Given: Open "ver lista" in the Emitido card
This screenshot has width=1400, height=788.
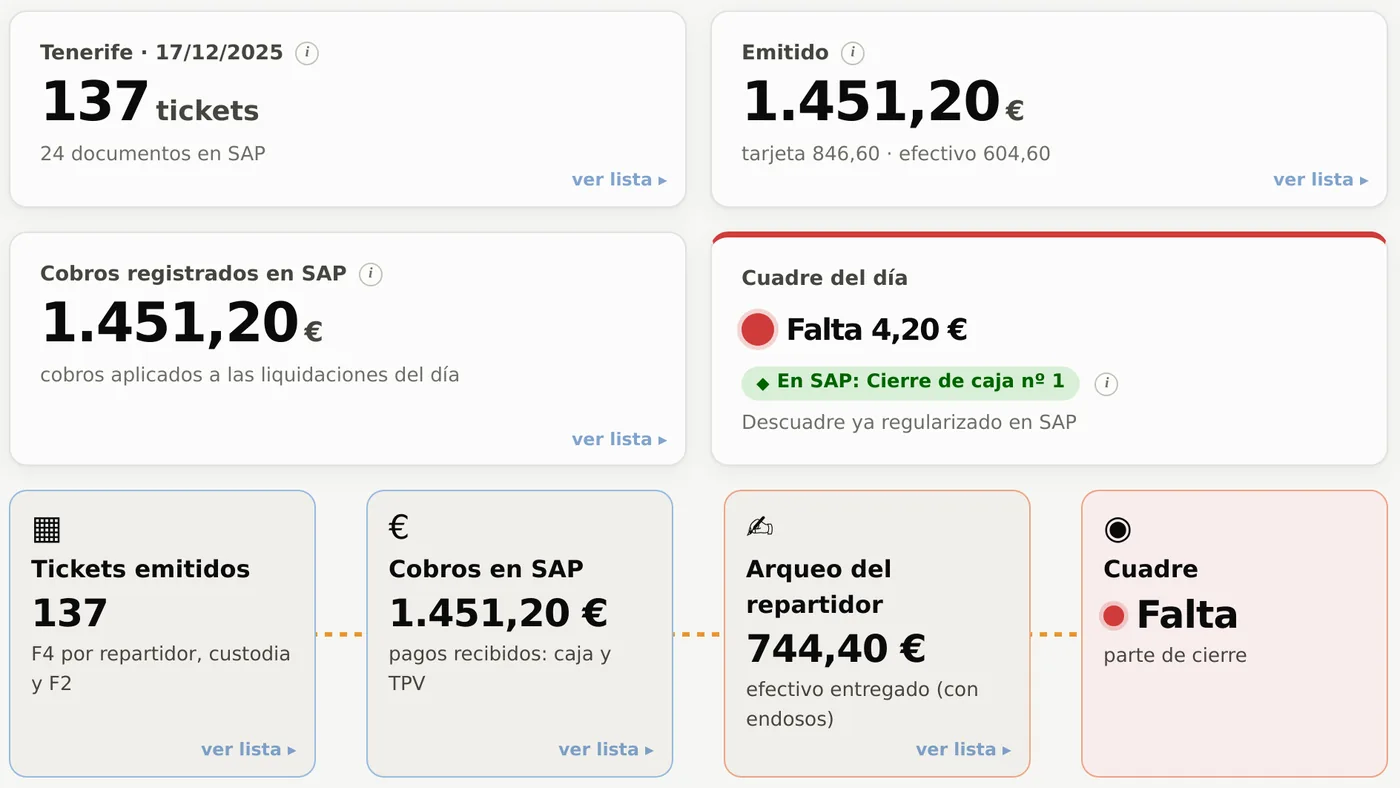Looking at the screenshot, I should click(1320, 180).
